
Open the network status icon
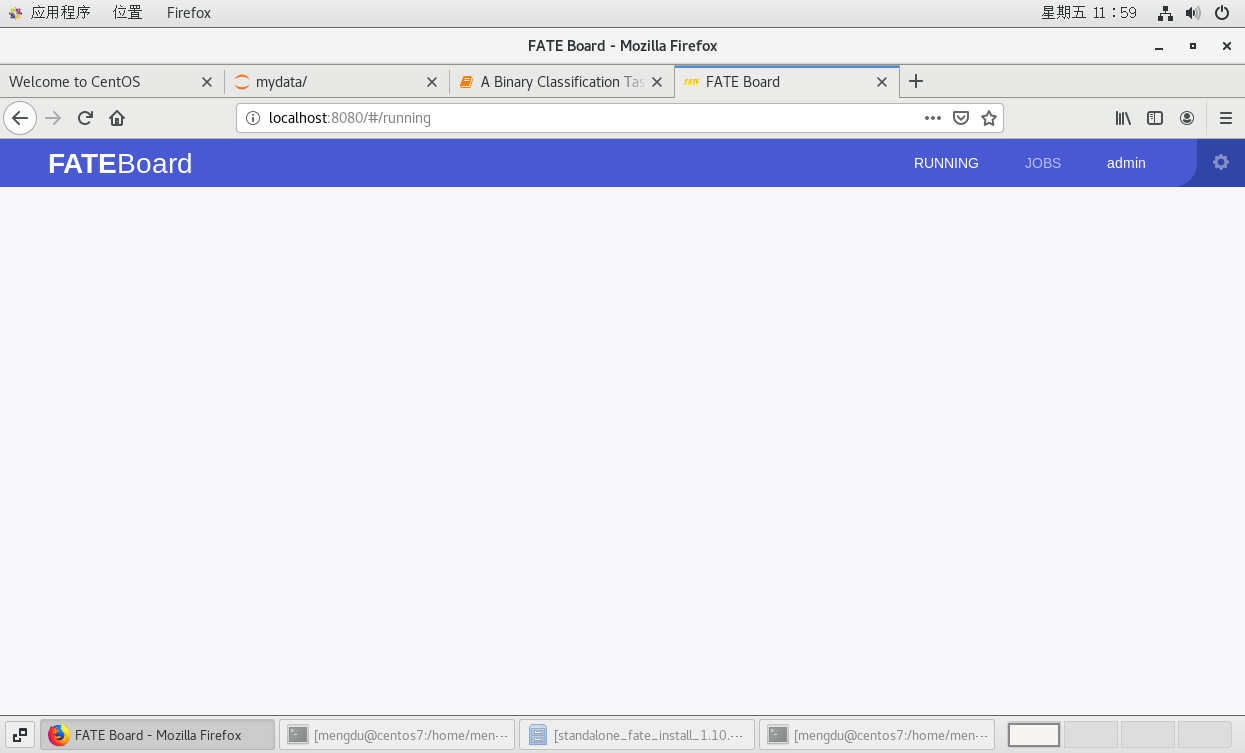[x=1165, y=13]
